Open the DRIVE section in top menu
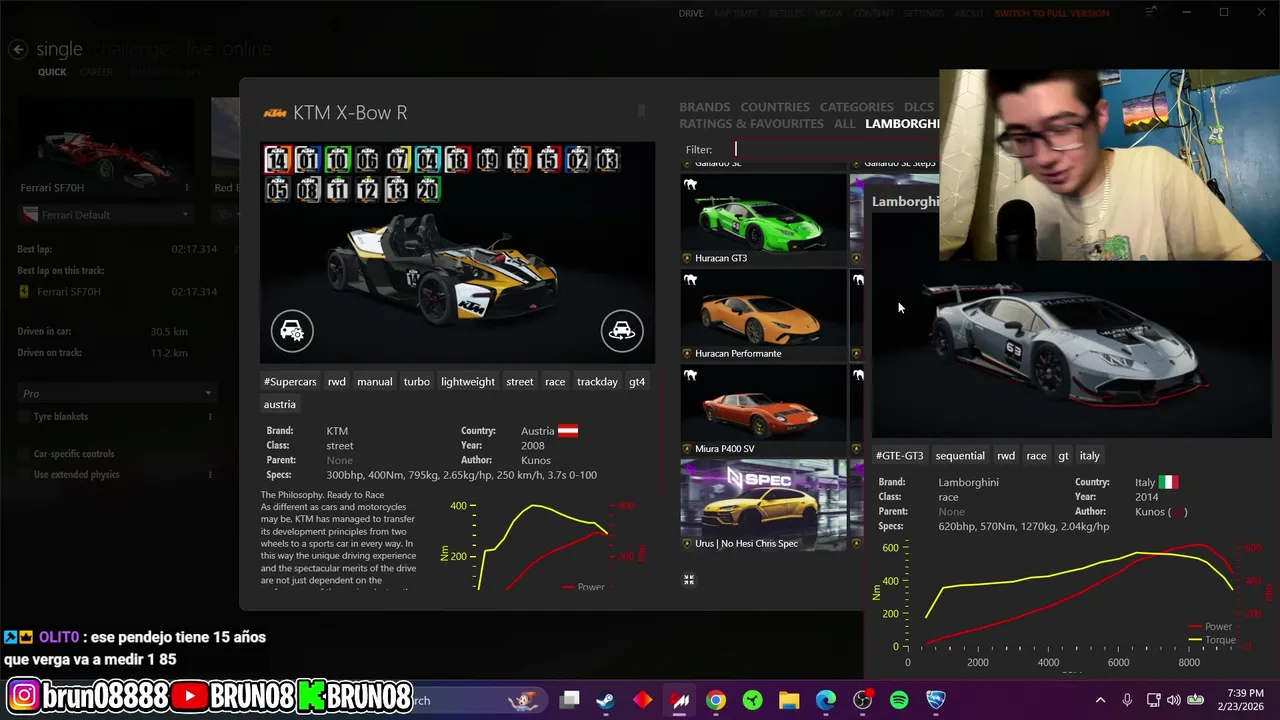The image size is (1280, 720). pyautogui.click(x=691, y=14)
